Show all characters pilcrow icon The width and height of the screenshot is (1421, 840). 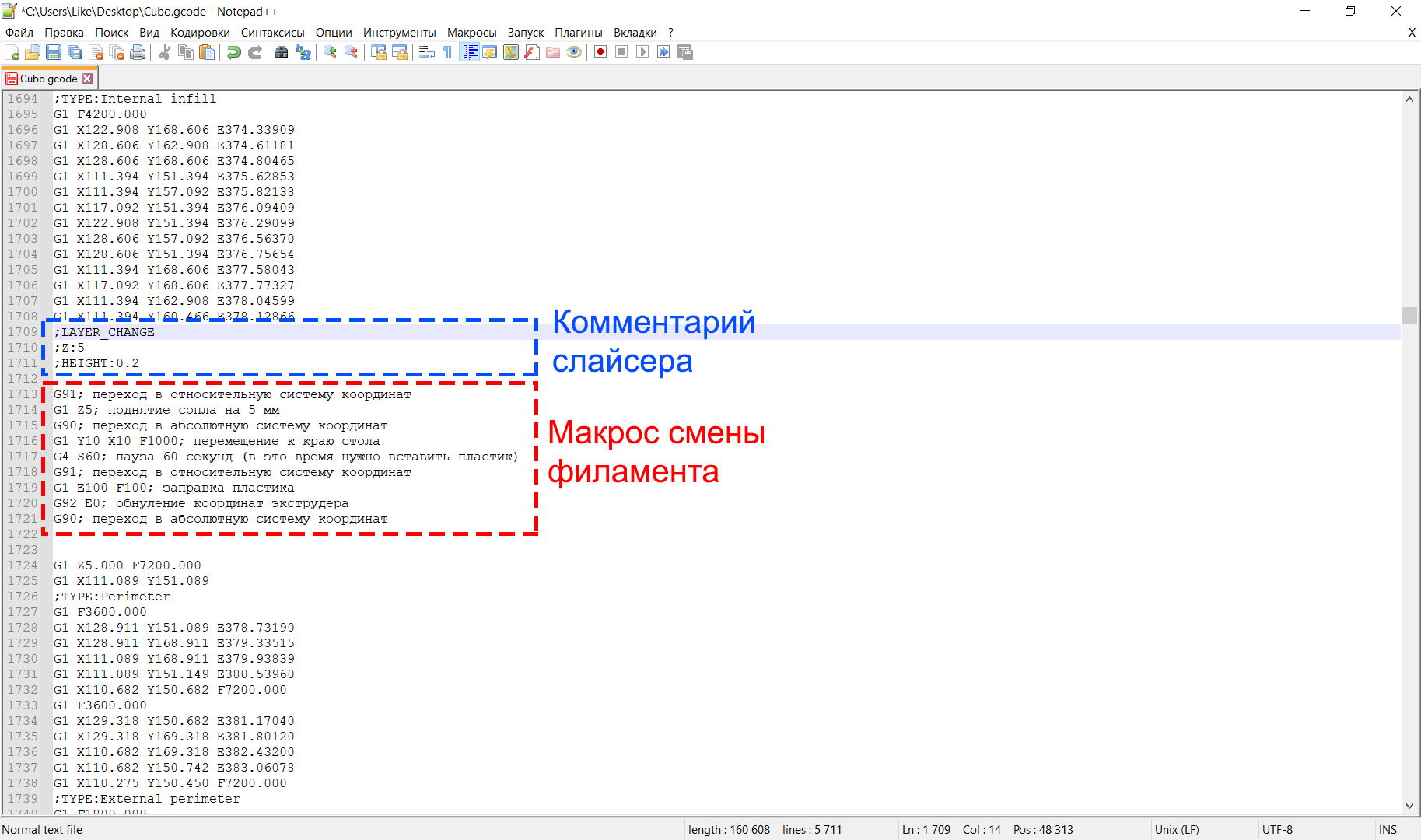447,52
